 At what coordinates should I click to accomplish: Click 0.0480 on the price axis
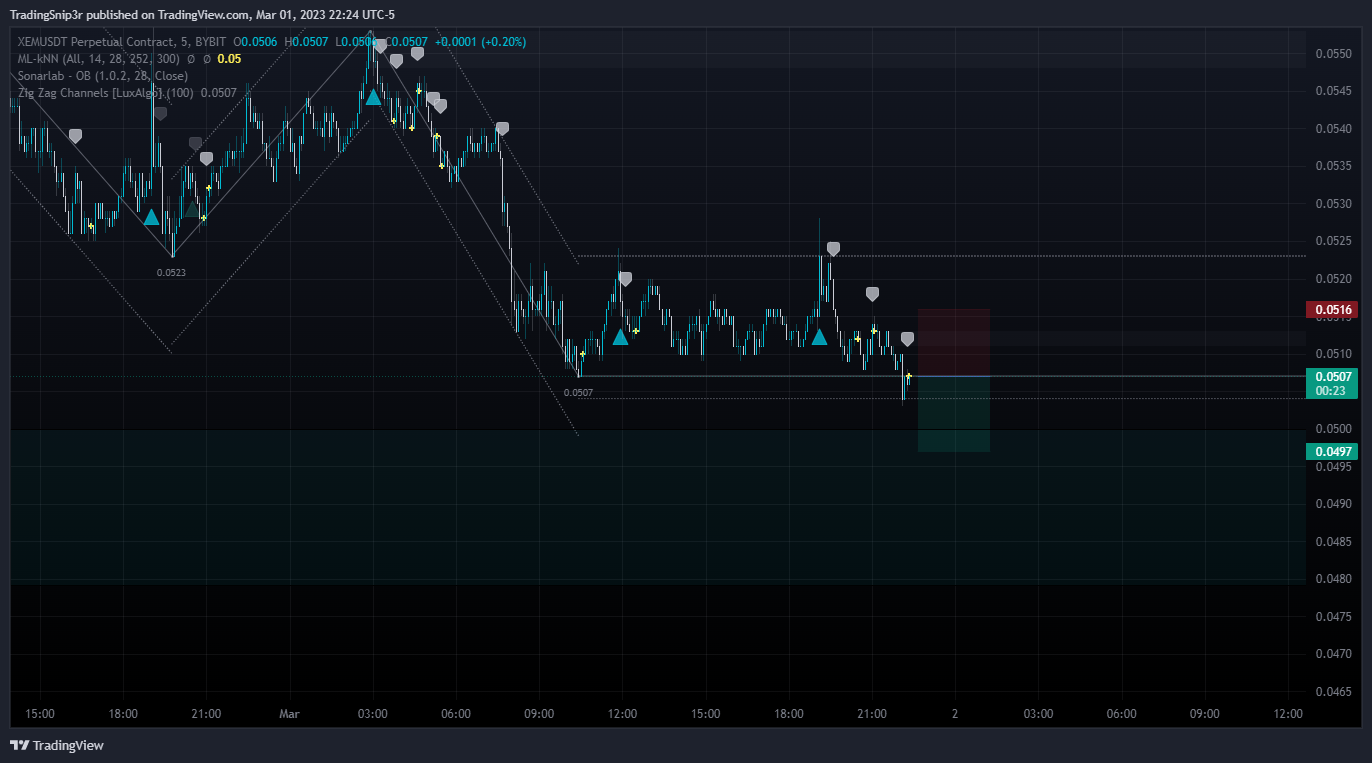pos(1334,579)
